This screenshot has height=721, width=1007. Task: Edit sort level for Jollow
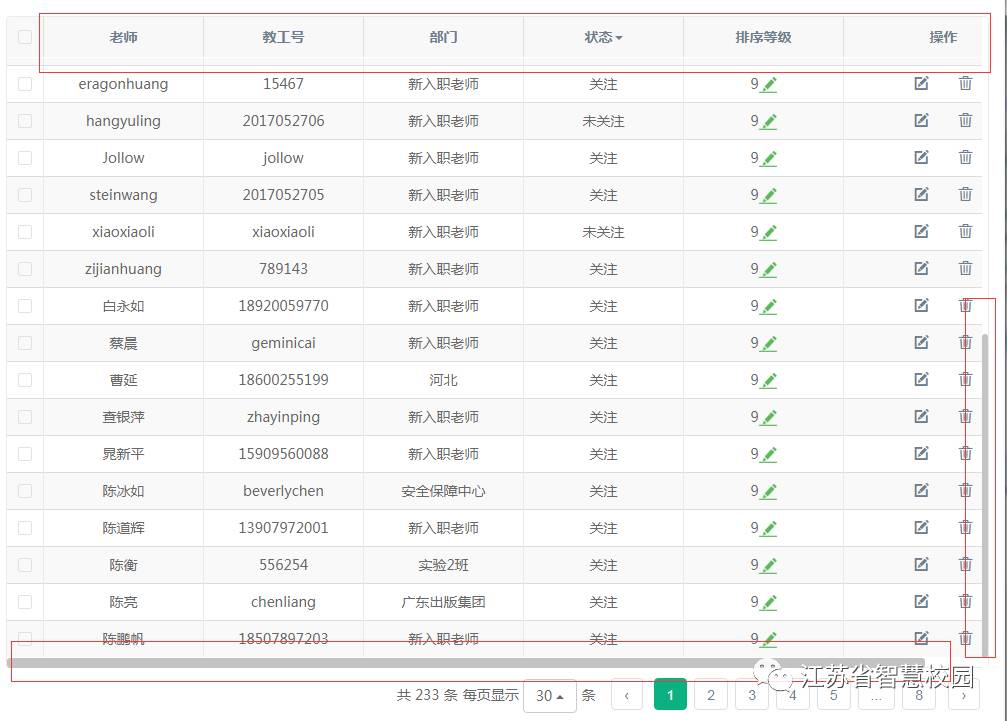tap(769, 159)
